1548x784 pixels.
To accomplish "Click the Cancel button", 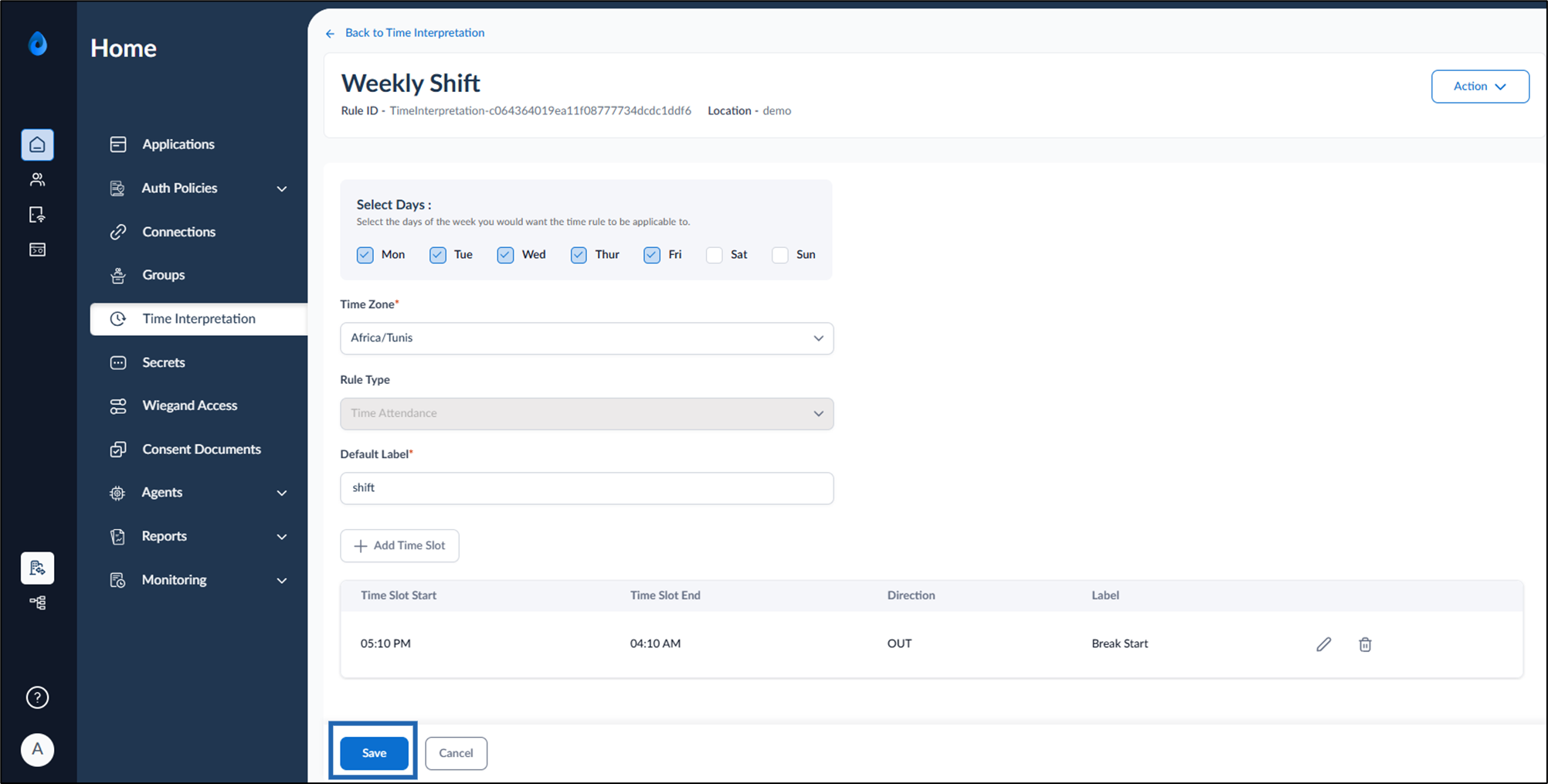I will click(x=456, y=753).
